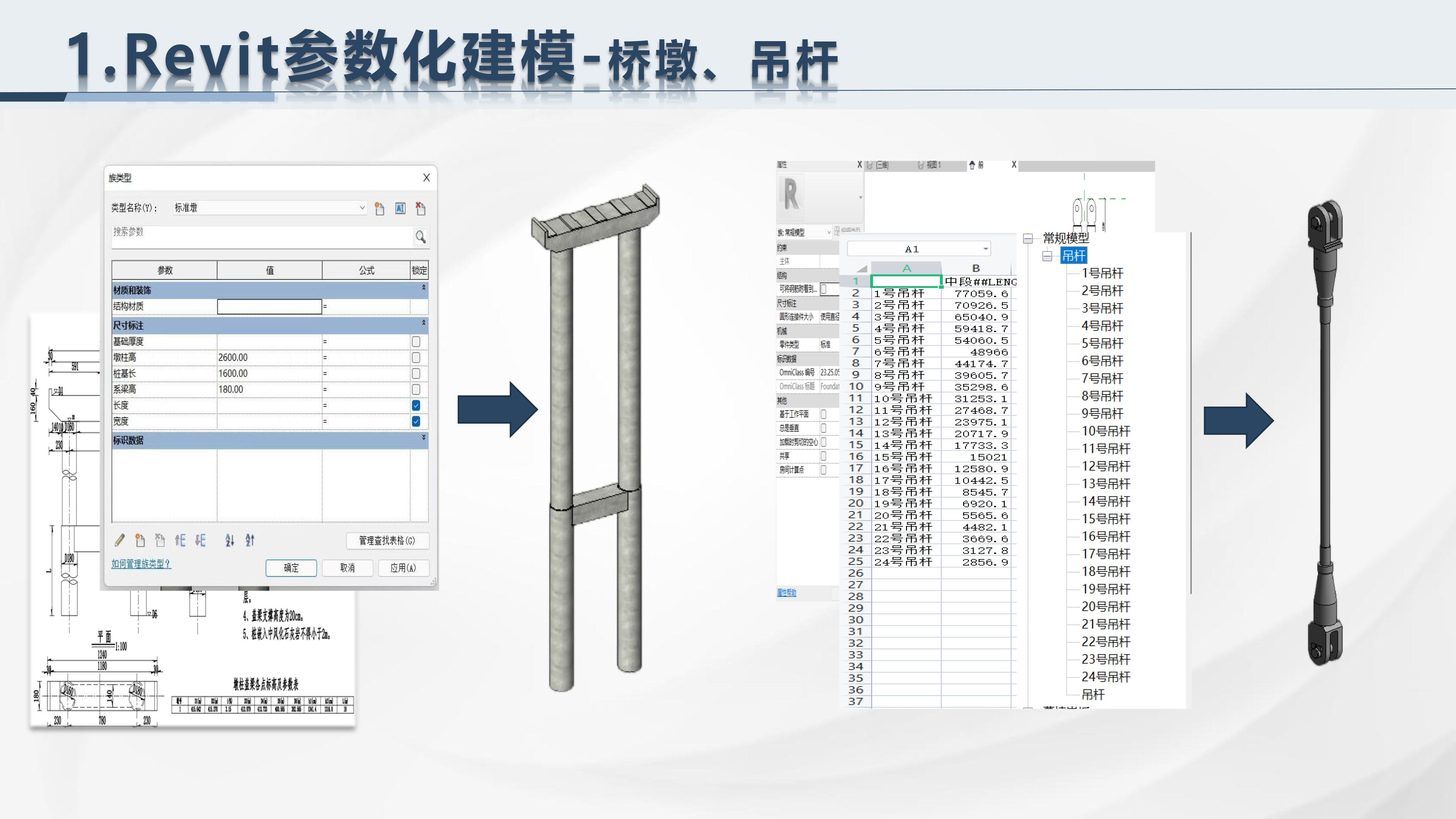This screenshot has width=1456, height=819.
Task: Click the 应用(A) button
Action: click(x=403, y=567)
